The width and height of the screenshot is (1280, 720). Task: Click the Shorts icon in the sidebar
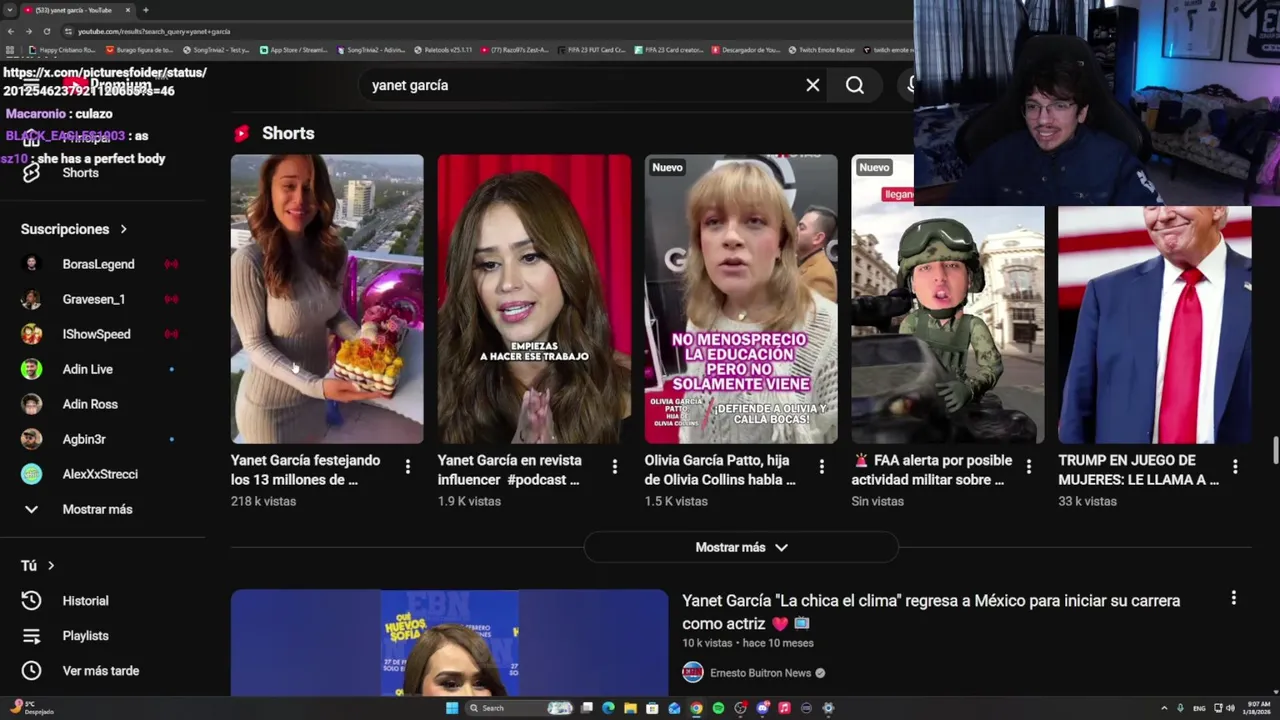(x=31, y=173)
